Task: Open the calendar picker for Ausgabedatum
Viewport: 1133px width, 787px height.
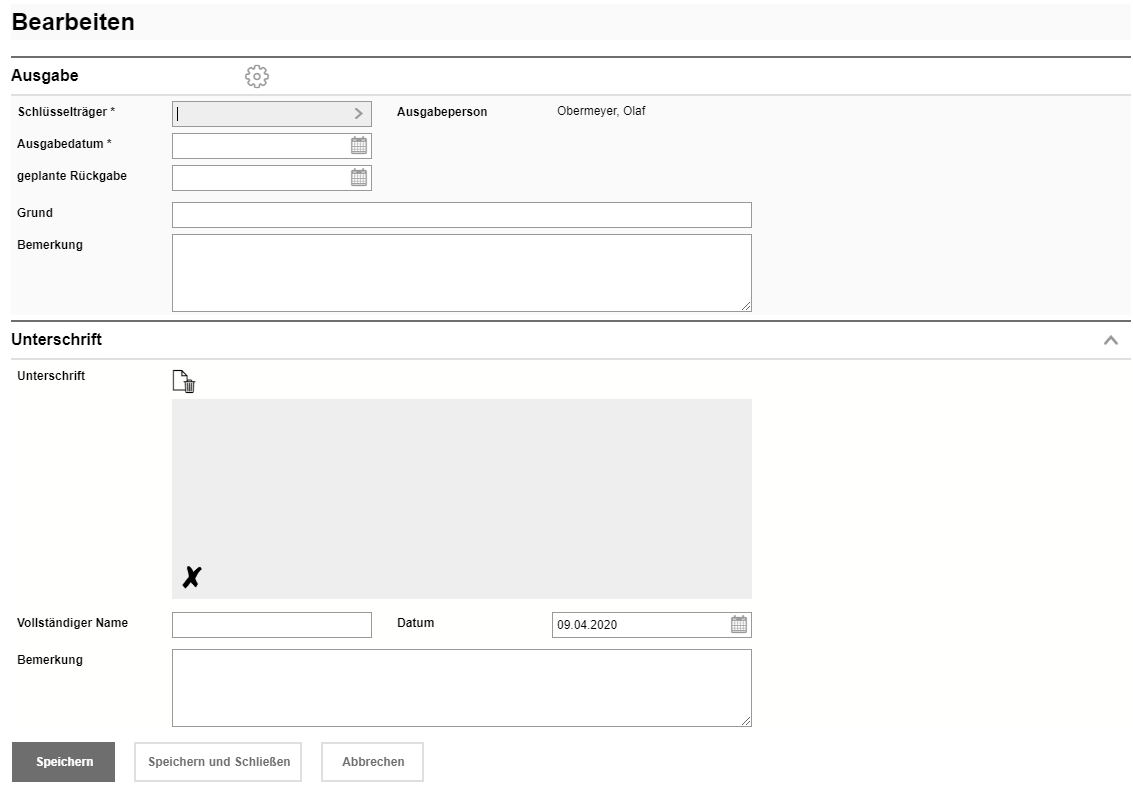Action: tap(359, 146)
